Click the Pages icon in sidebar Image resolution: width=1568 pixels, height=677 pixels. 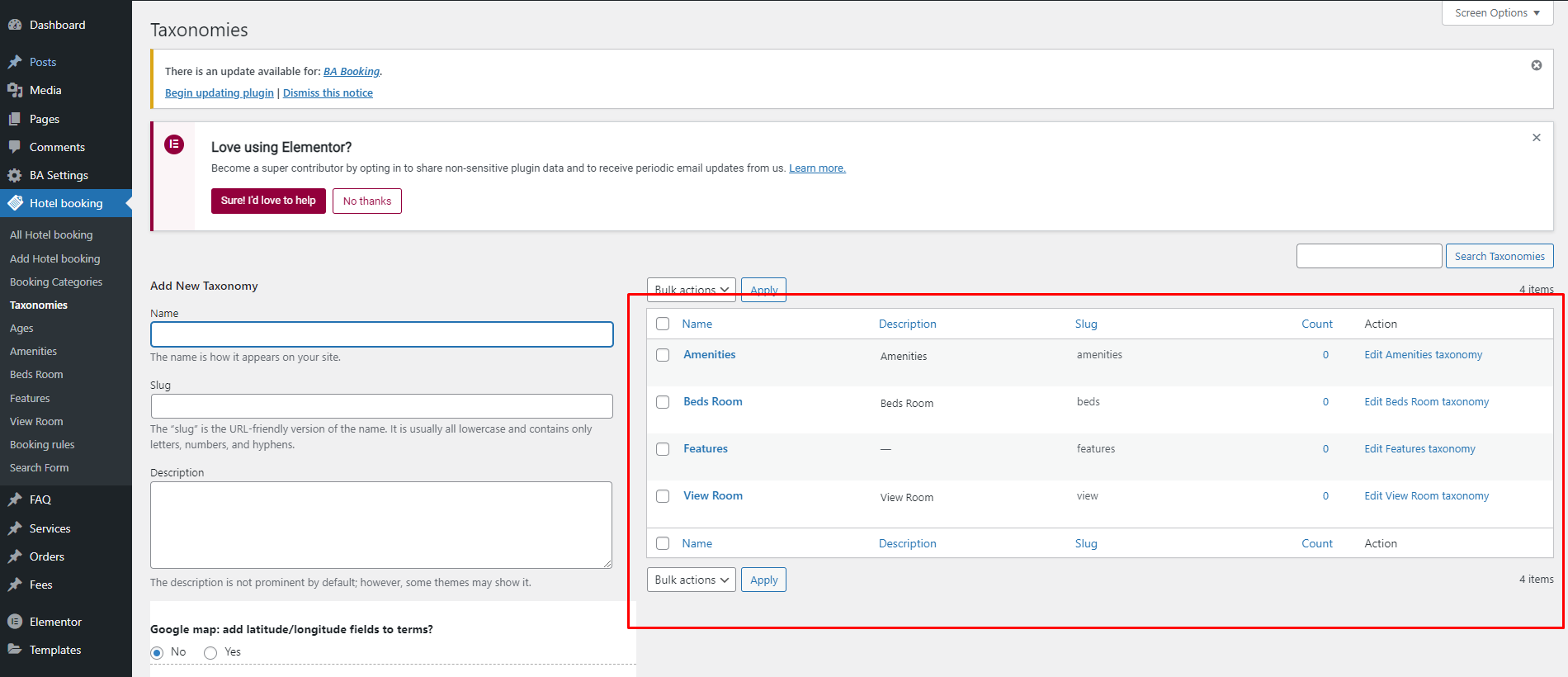[15, 119]
